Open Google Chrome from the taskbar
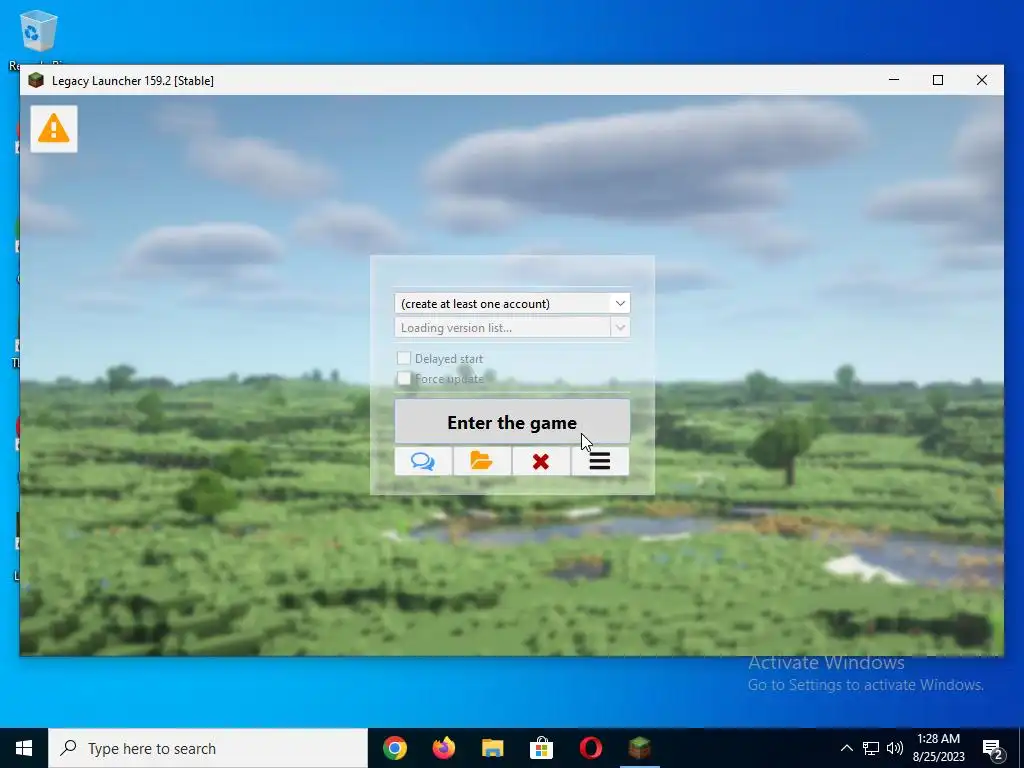The width and height of the screenshot is (1024, 768). [x=395, y=748]
